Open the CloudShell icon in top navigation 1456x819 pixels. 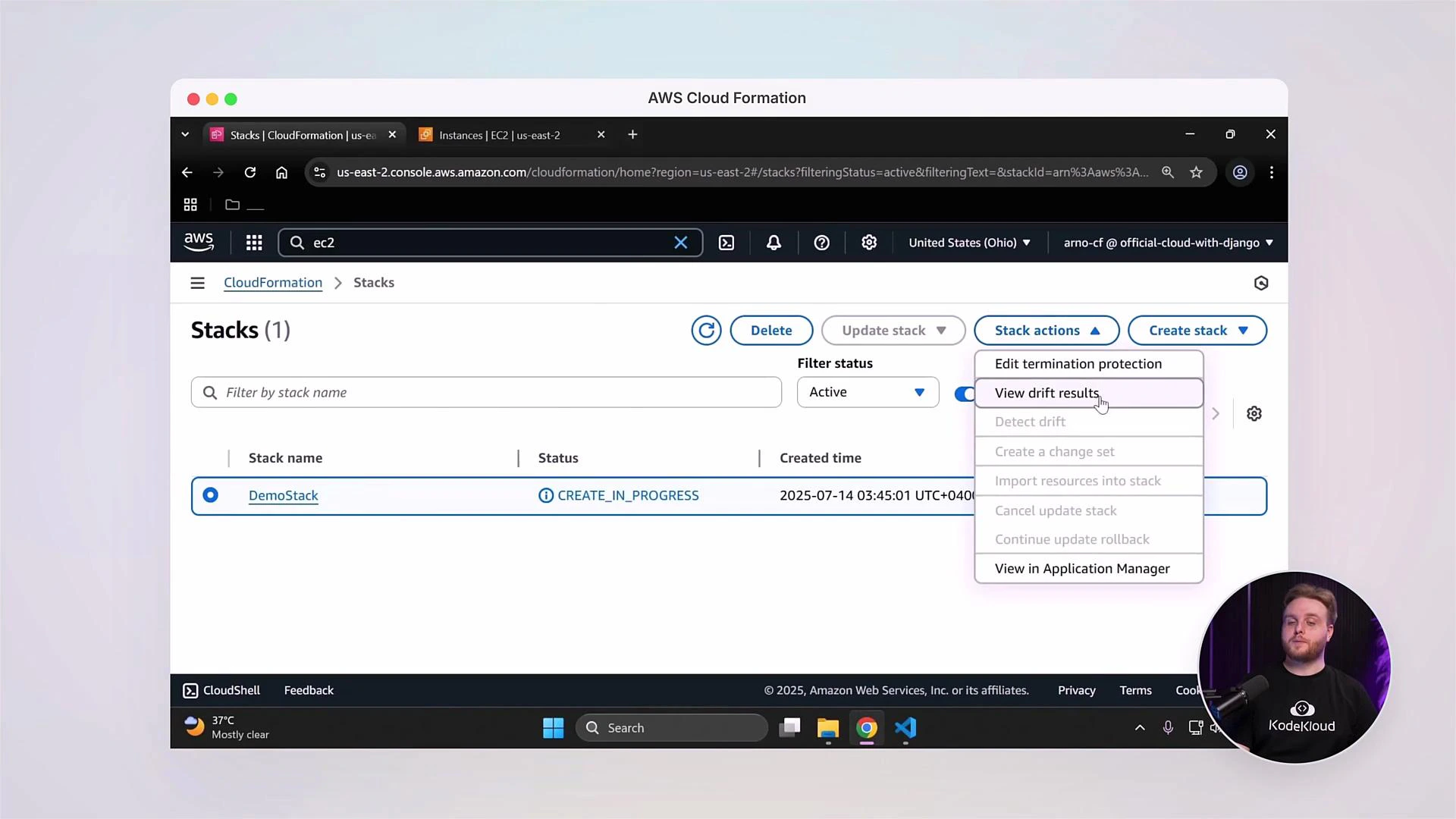pos(726,243)
